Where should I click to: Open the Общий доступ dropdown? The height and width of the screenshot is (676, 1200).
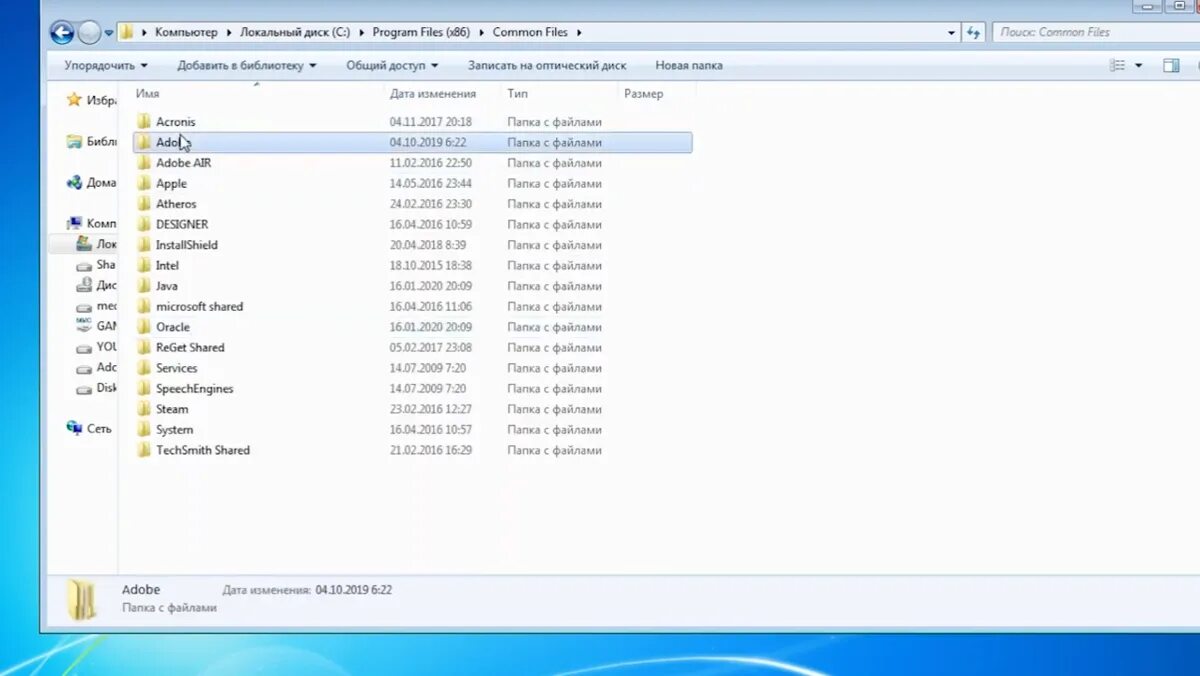[392, 64]
